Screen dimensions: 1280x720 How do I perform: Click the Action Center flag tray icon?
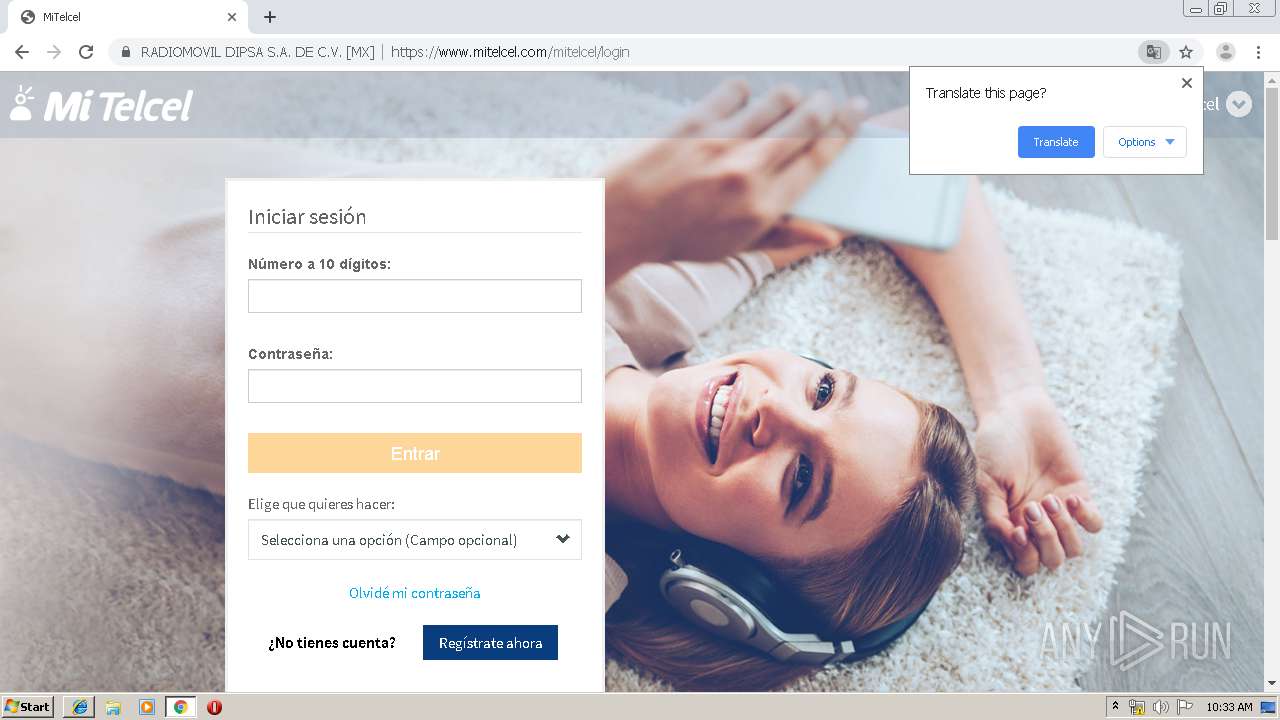pos(1185,707)
